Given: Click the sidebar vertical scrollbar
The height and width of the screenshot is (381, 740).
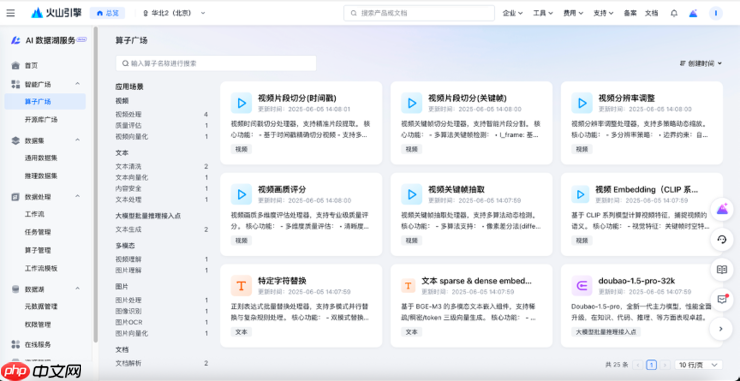Looking at the screenshot, I should coord(96,184).
